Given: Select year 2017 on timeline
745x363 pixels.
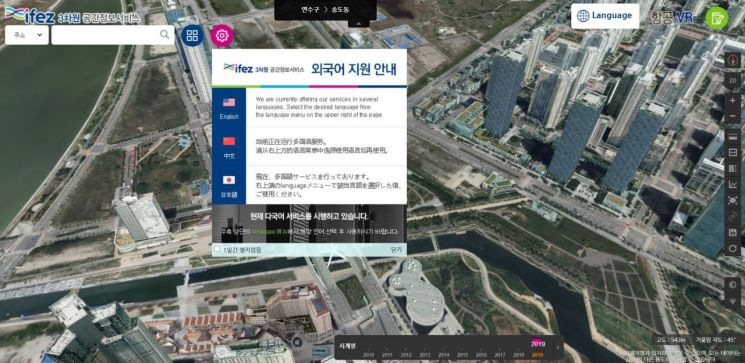Looking at the screenshot, I should pyautogui.click(x=500, y=355).
